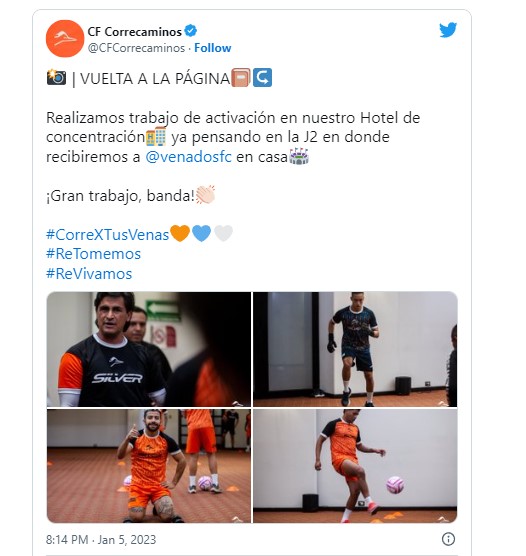This screenshot has width=526, height=556.
Task: Click the blue verified badge icon
Action: [191, 31]
